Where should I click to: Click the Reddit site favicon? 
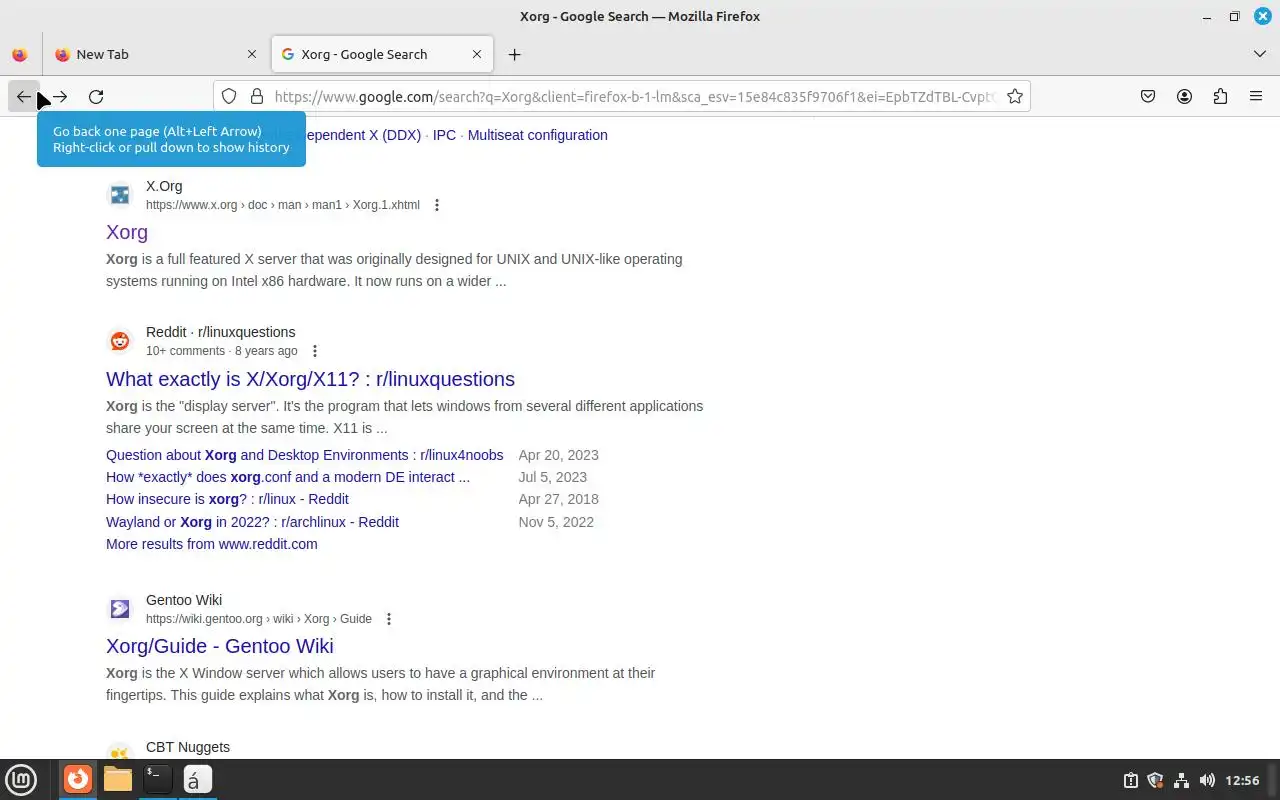click(x=120, y=341)
